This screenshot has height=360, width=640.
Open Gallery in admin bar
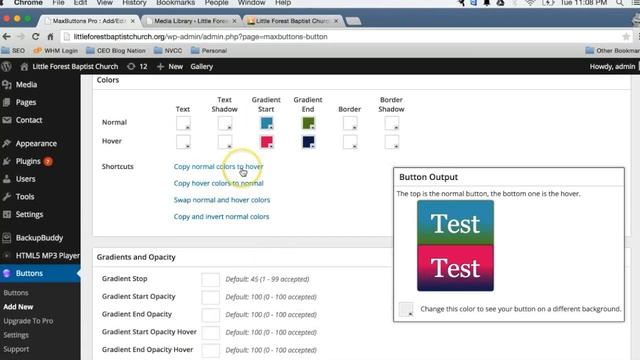(202, 66)
